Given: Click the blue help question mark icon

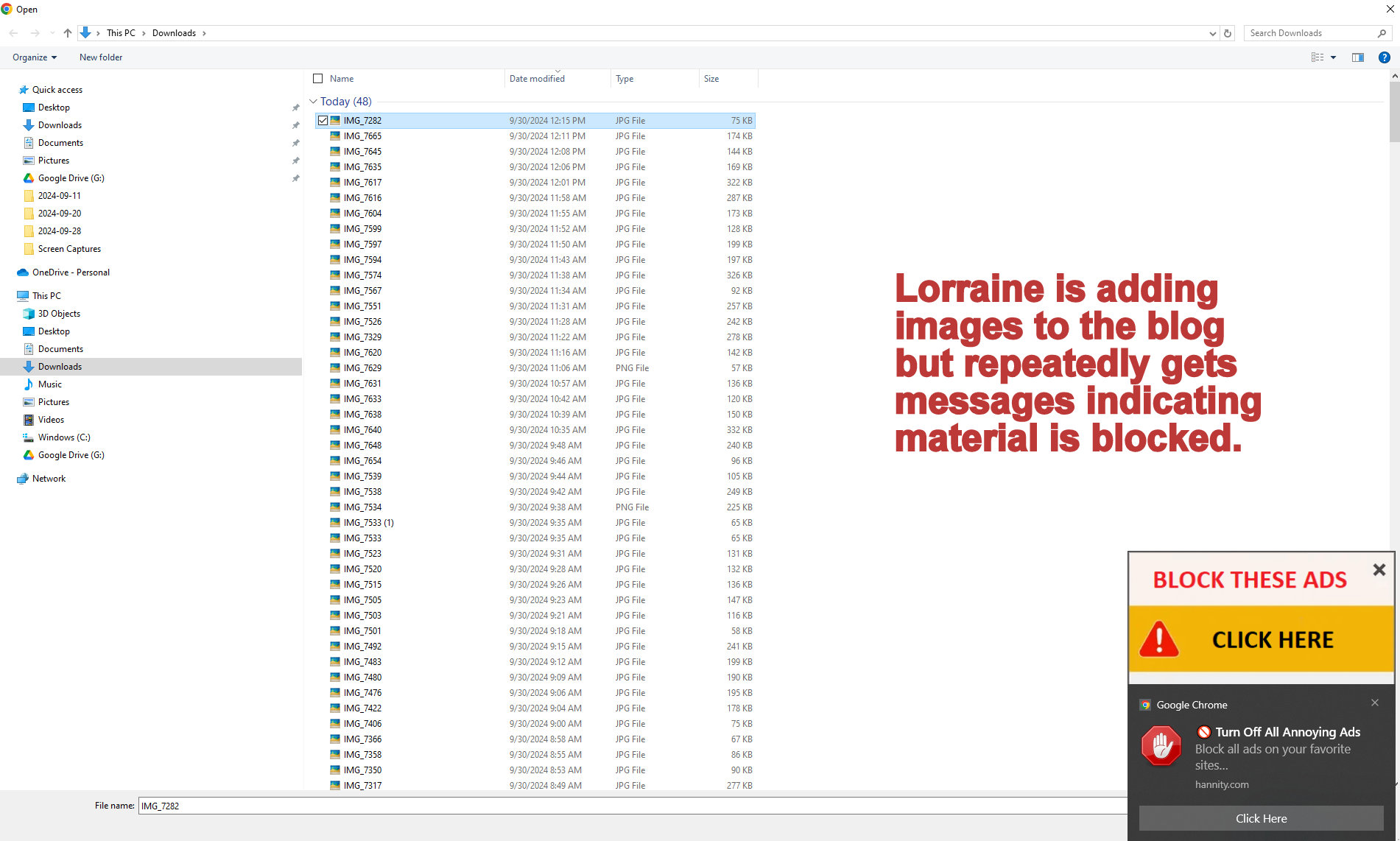Looking at the screenshot, I should click(x=1384, y=57).
